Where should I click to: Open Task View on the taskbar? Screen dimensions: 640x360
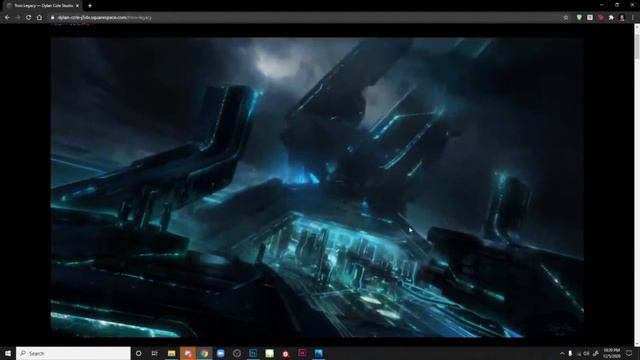[x=154, y=353]
